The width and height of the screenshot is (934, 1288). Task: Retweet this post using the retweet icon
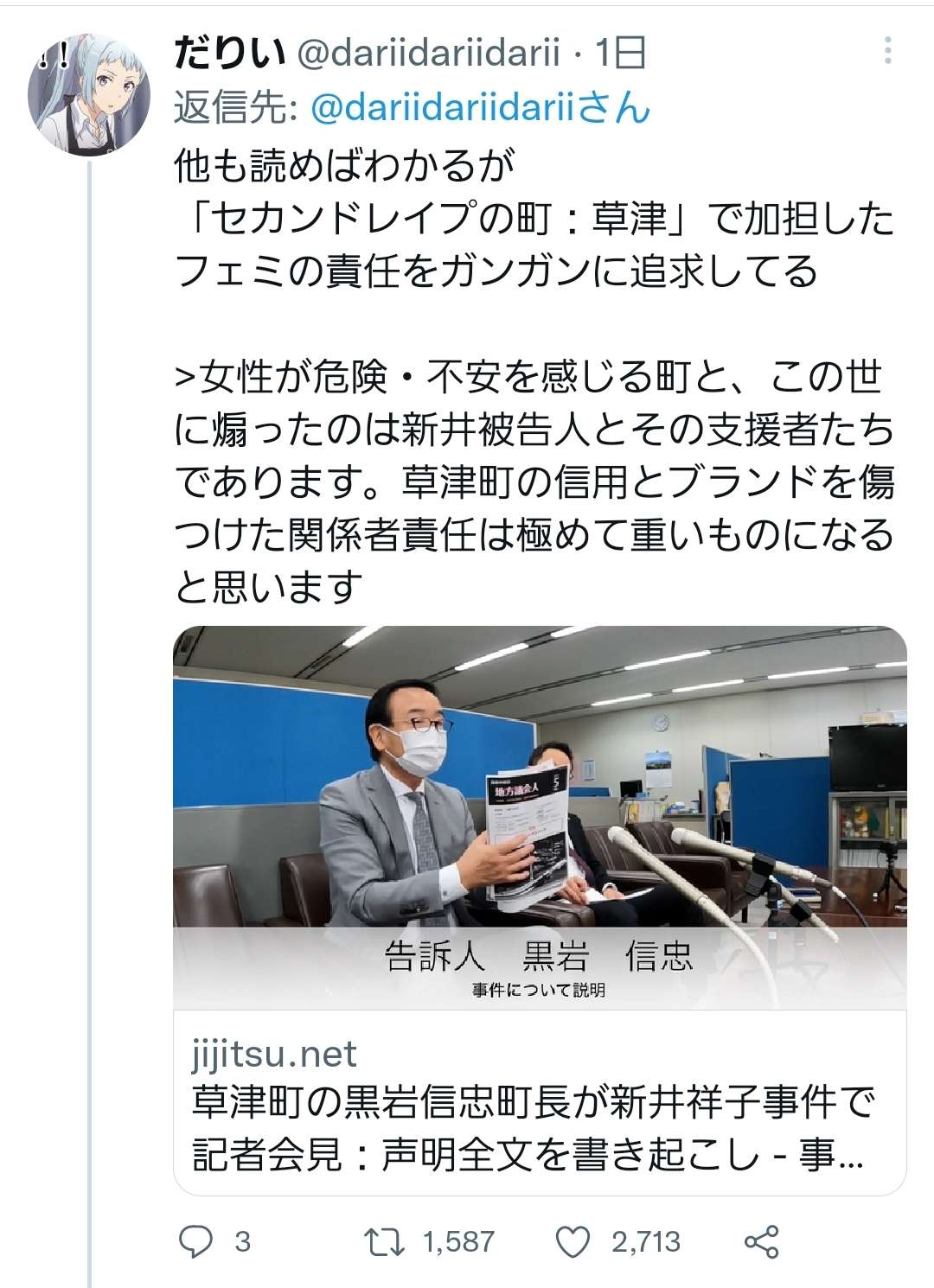coord(384,1243)
